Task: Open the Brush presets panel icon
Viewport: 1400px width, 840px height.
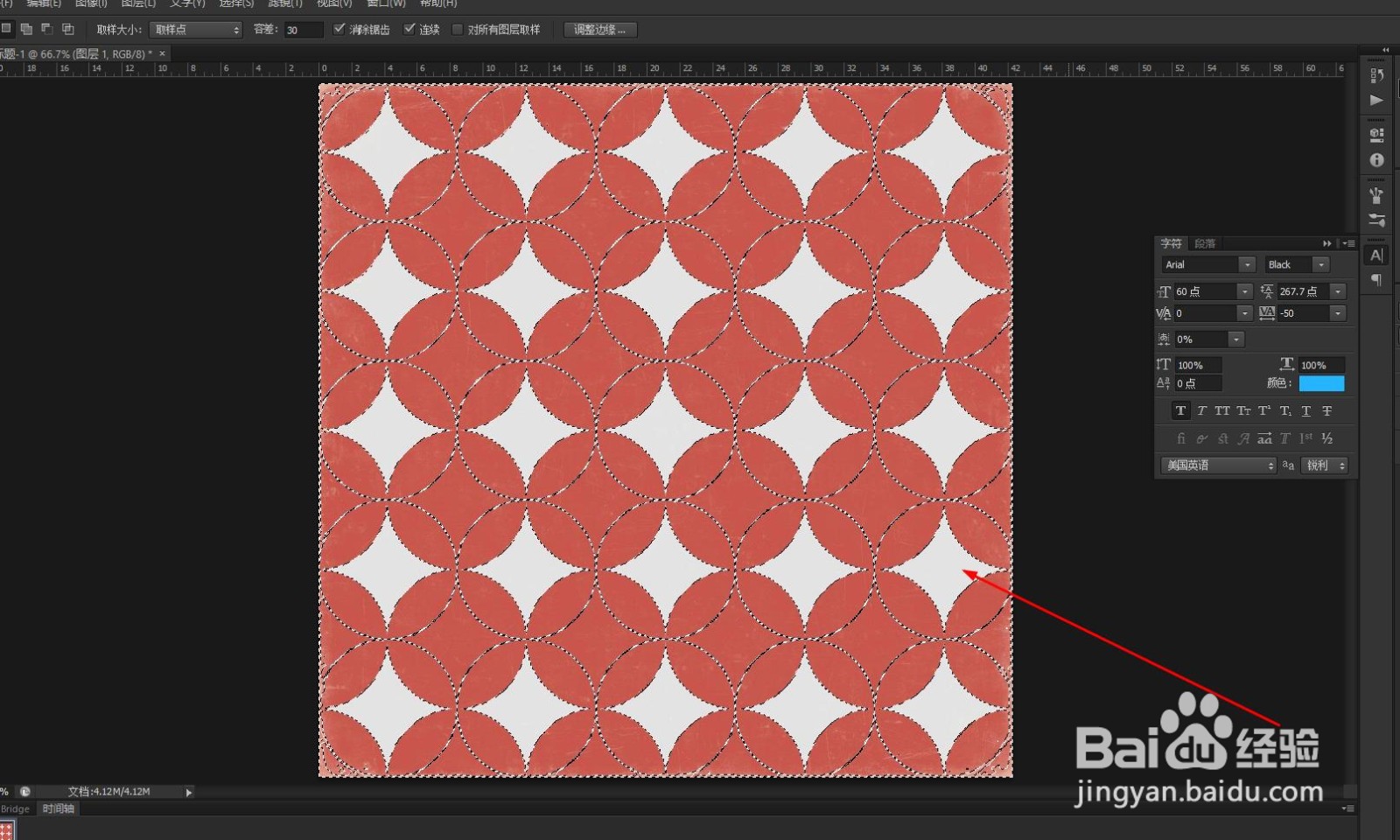Action: [1376, 195]
